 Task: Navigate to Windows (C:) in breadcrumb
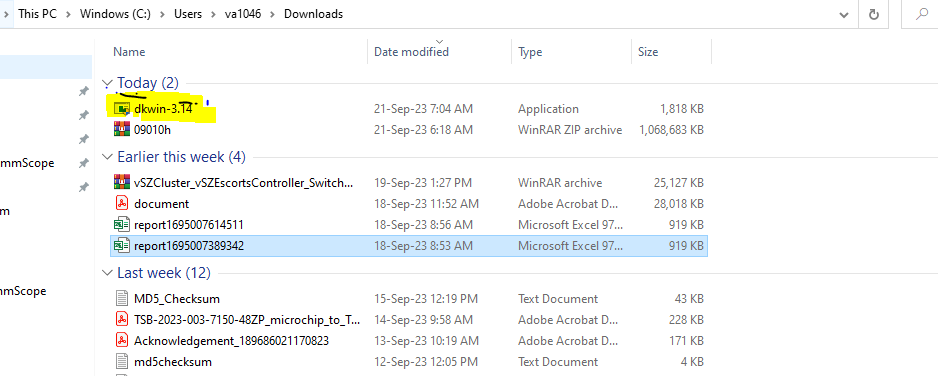(x=115, y=14)
